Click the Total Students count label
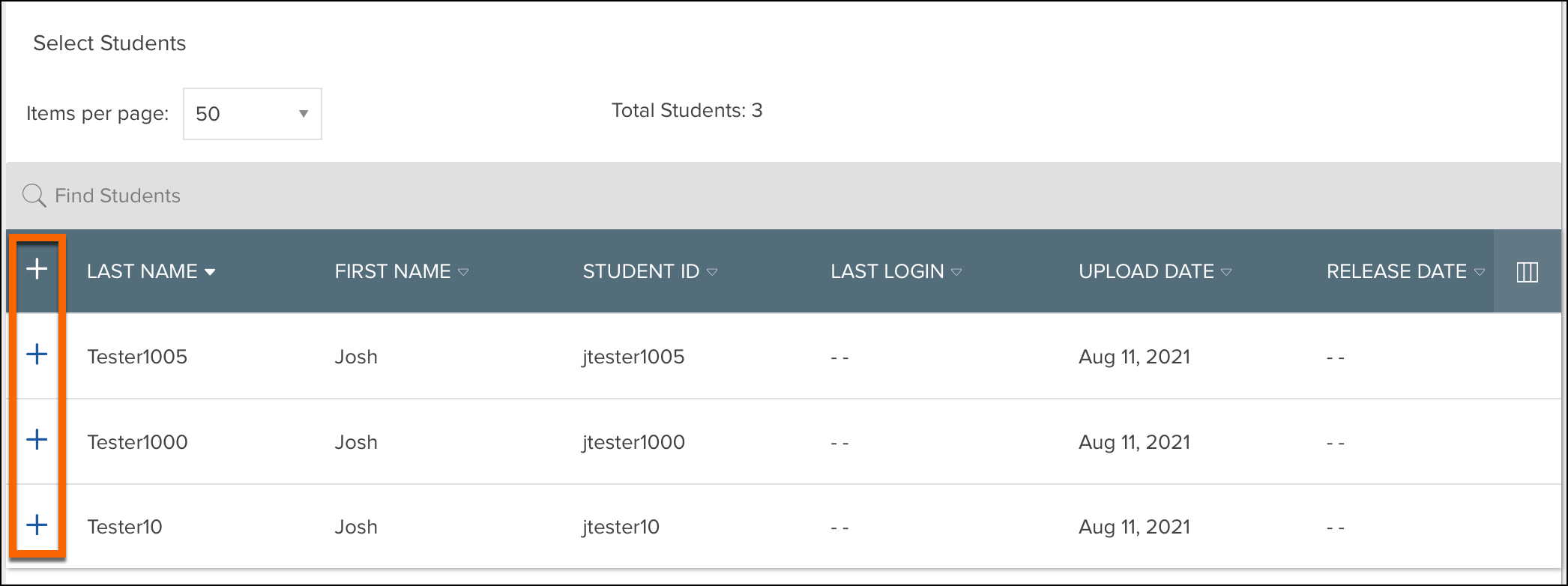Screen dimensions: 1568x586 point(686,110)
